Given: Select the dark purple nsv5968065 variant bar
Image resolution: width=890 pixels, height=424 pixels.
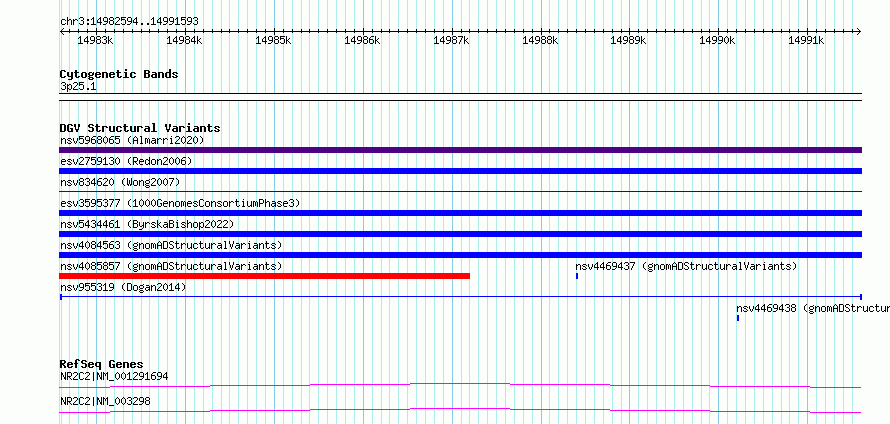Looking at the screenshot, I should coord(460,150).
